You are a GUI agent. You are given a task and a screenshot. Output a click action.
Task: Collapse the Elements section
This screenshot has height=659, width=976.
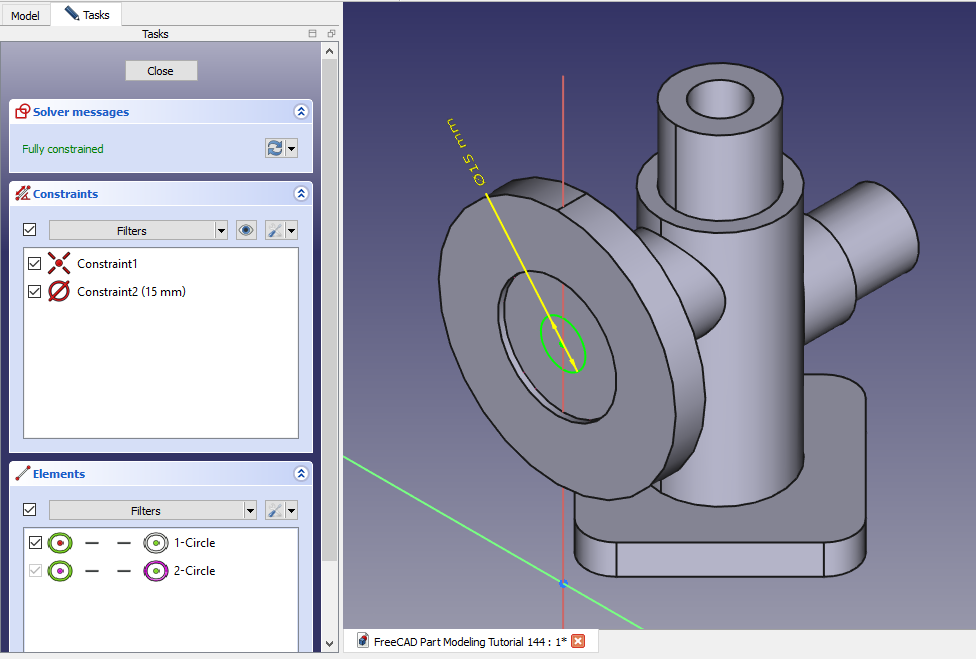tap(300, 474)
